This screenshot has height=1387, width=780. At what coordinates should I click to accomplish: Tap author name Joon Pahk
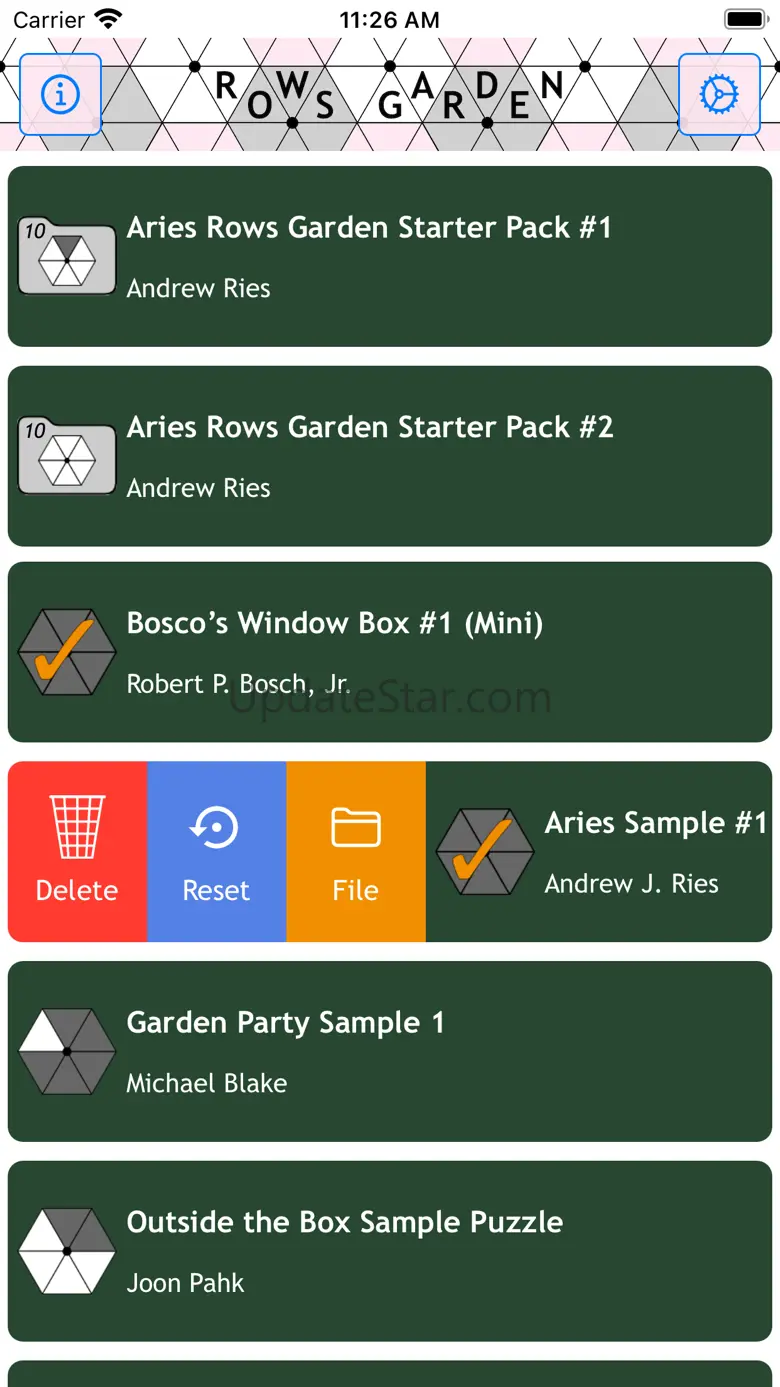(x=185, y=1283)
